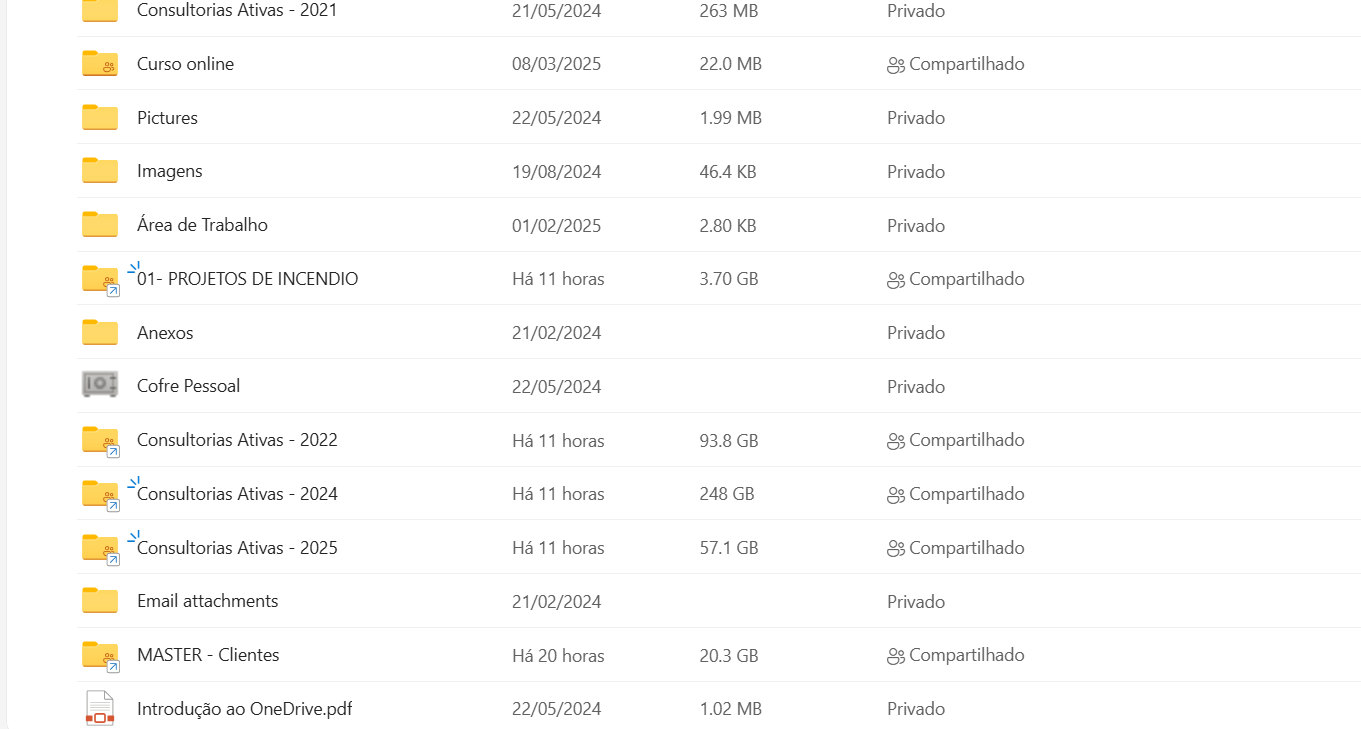The height and width of the screenshot is (729, 1361).
Task: Open Consultorias Ativas - 2021 folder name
Action: coord(237,11)
